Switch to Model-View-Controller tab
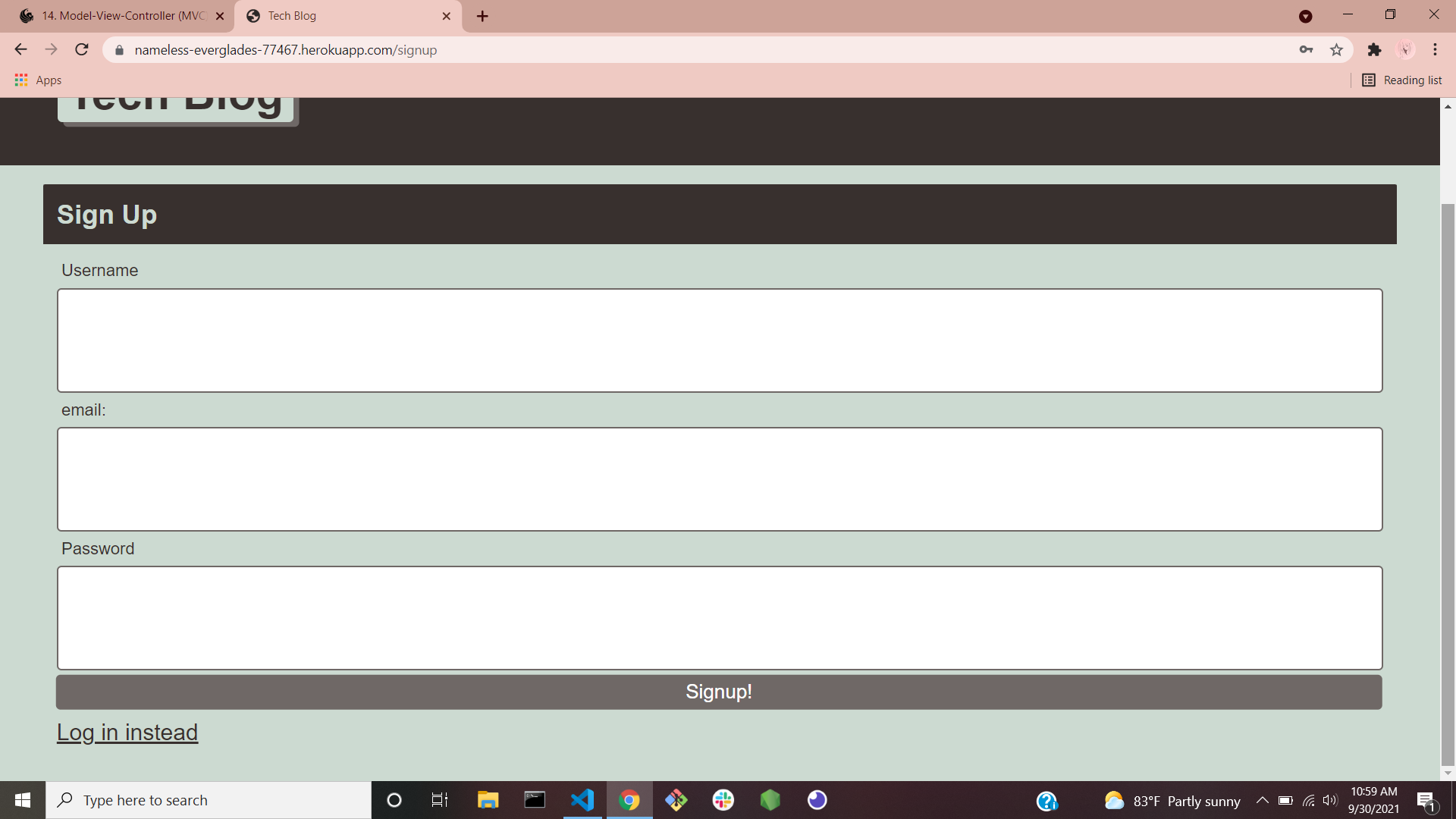The height and width of the screenshot is (819, 1456). coord(121,16)
